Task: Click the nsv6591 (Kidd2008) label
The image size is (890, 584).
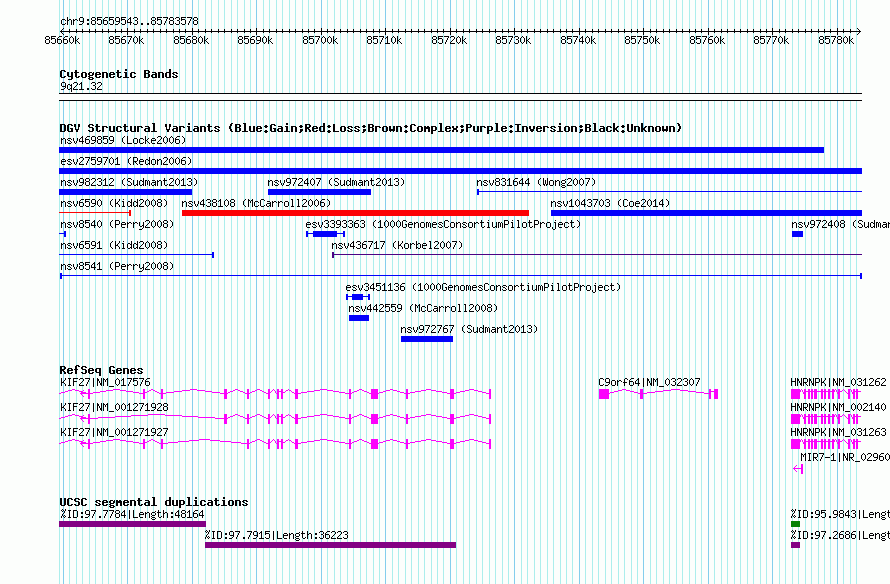Action: pyautogui.click(x=114, y=245)
